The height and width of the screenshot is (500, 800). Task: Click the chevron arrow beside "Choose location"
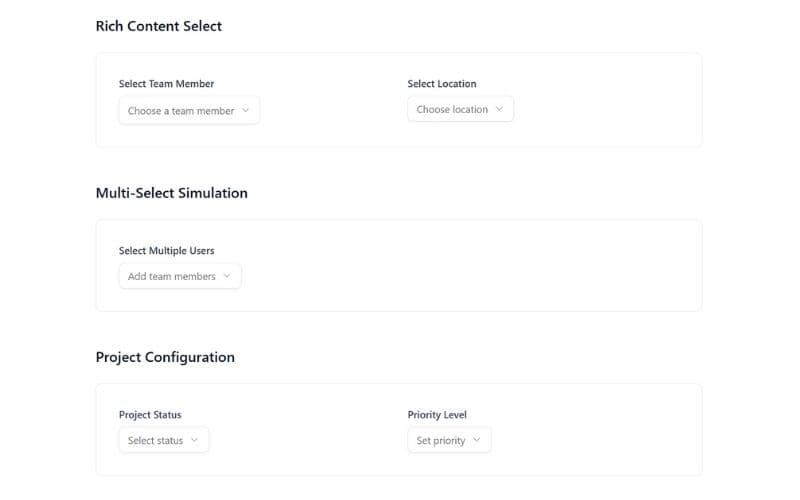500,109
